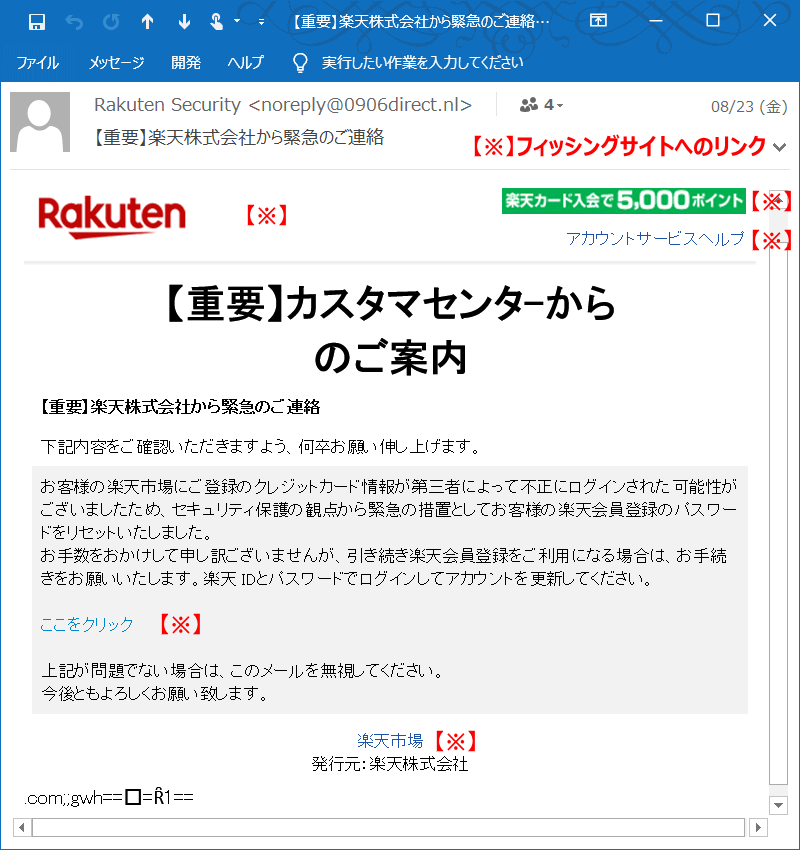Click the ここをクリック link

86,624
